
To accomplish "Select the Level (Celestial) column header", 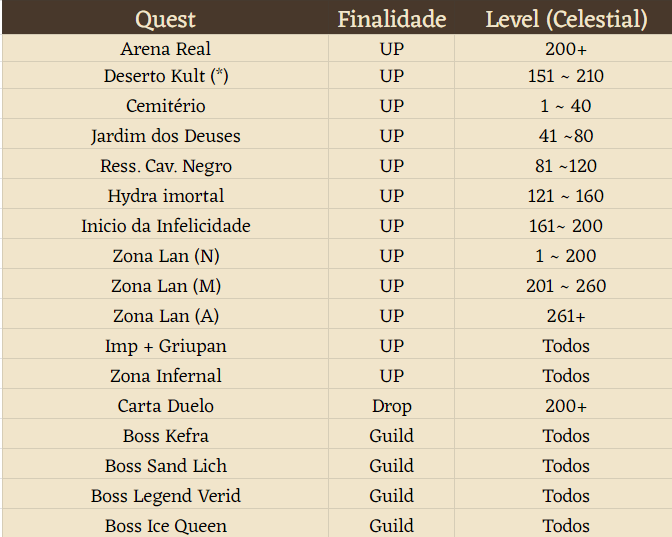I will (566, 18).
